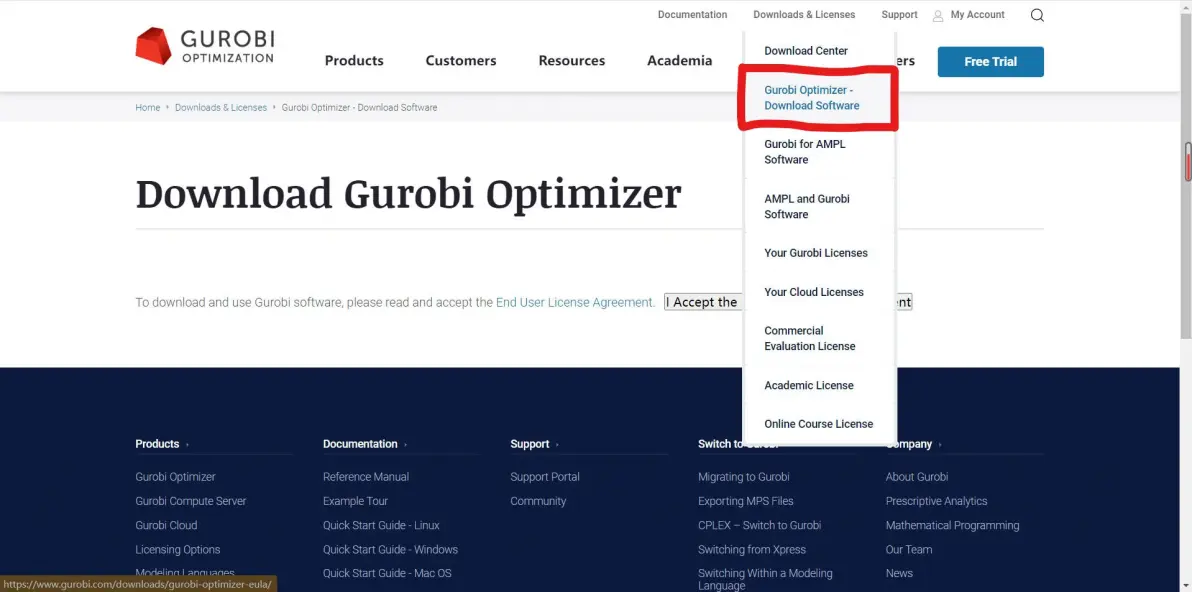Select Online Course License entry
The height and width of the screenshot is (592, 1192).
819,424
